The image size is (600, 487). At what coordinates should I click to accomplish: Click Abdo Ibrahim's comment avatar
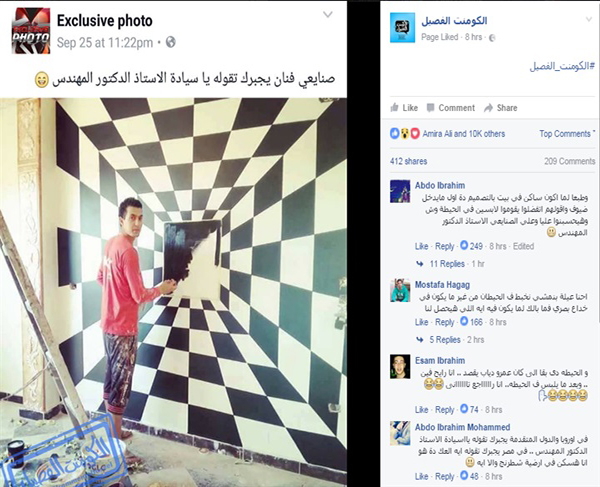tap(400, 191)
